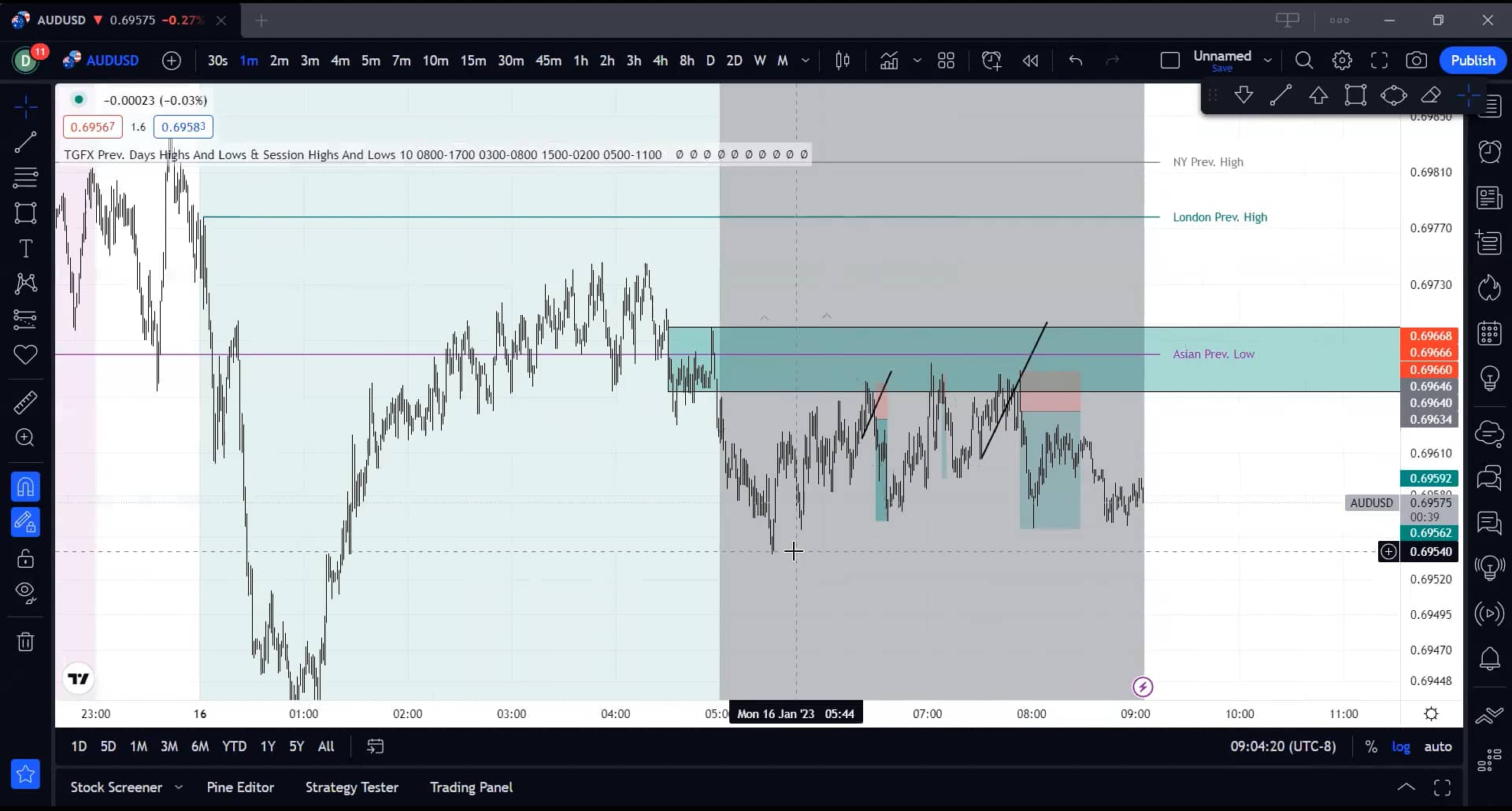Toggle the drawings visibility eye icon
This screenshot has width=1512, height=811.
point(26,592)
